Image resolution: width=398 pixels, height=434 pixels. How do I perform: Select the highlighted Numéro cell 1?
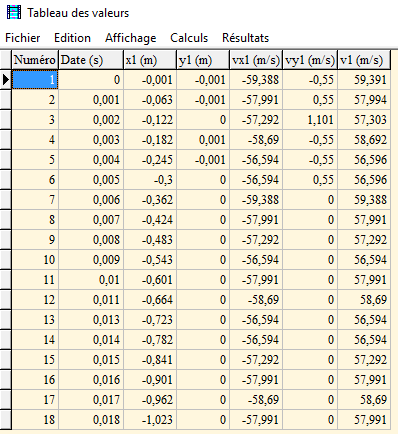coord(35,80)
